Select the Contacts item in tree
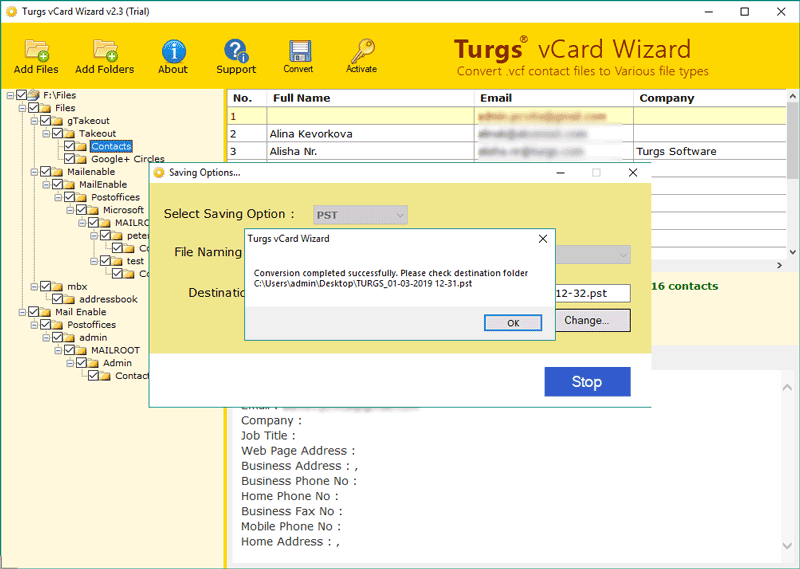This screenshot has height=569, width=800. [111, 146]
